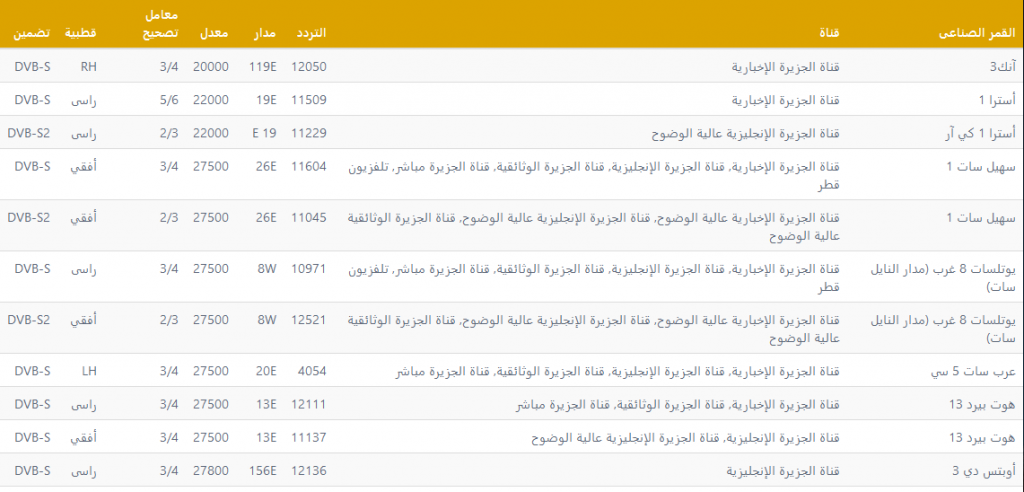Select frequency value 12521
The width and height of the screenshot is (1024, 492).
(308, 320)
